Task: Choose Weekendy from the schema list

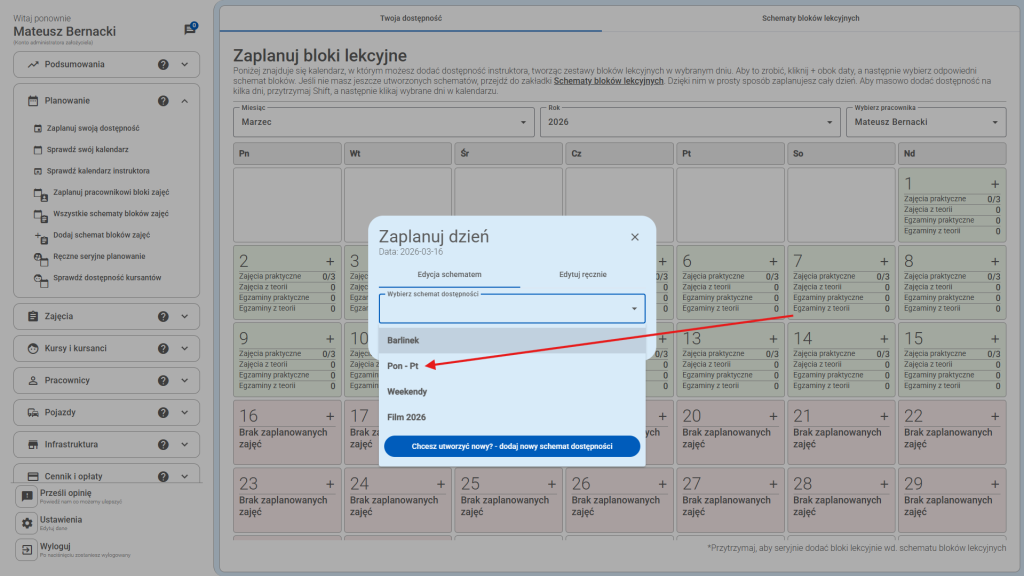Action: [x=407, y=391]
